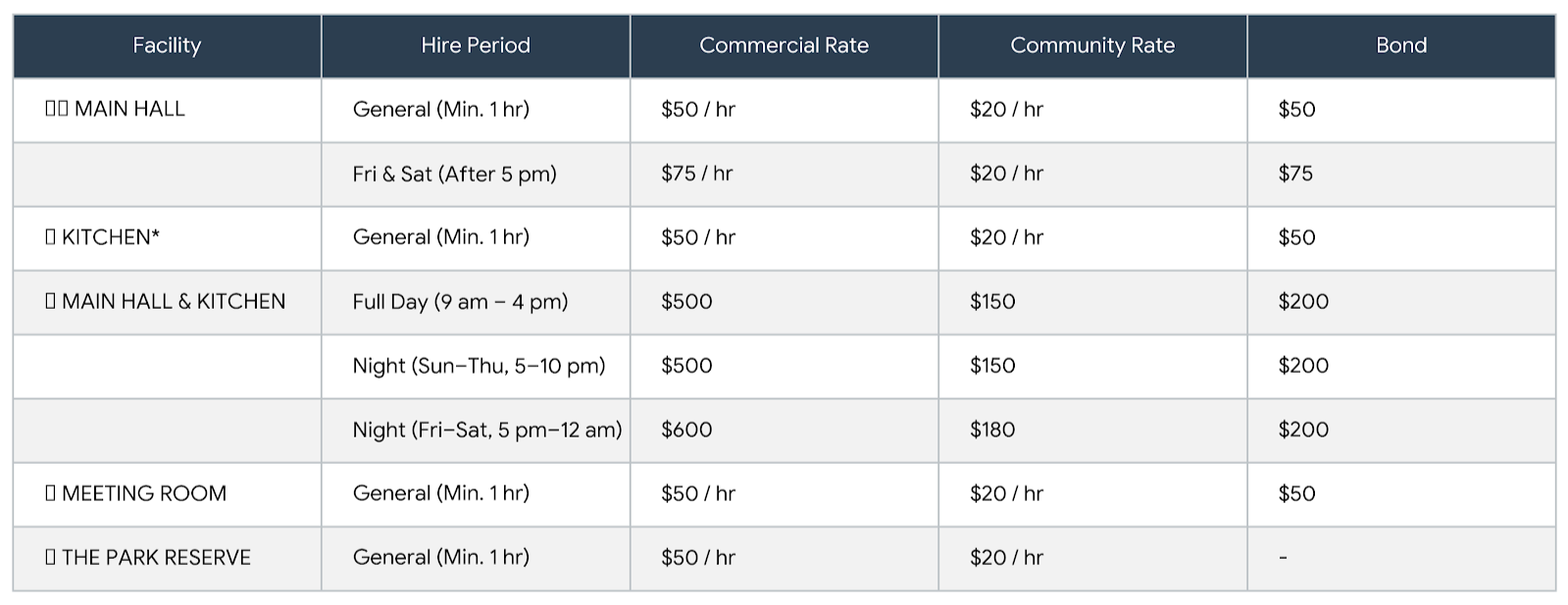Click the Hire Period column header
The image size is (1568, 605).
tap(476, 45)
